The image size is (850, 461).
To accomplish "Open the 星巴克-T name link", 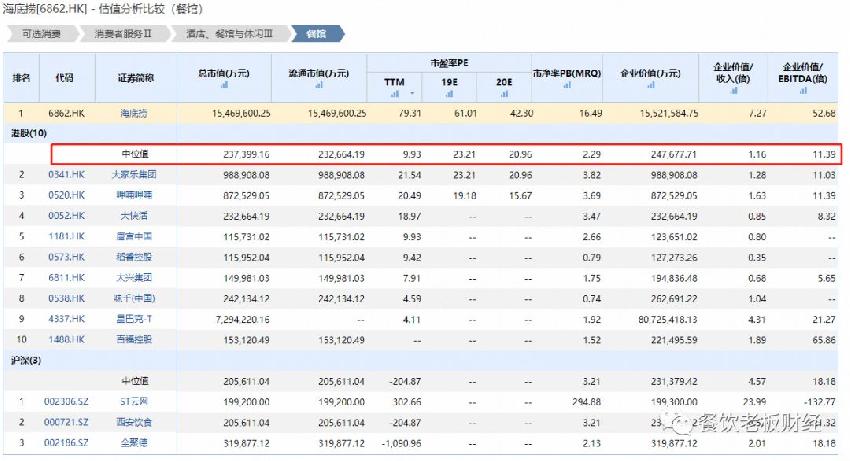I will pos(134,319).
